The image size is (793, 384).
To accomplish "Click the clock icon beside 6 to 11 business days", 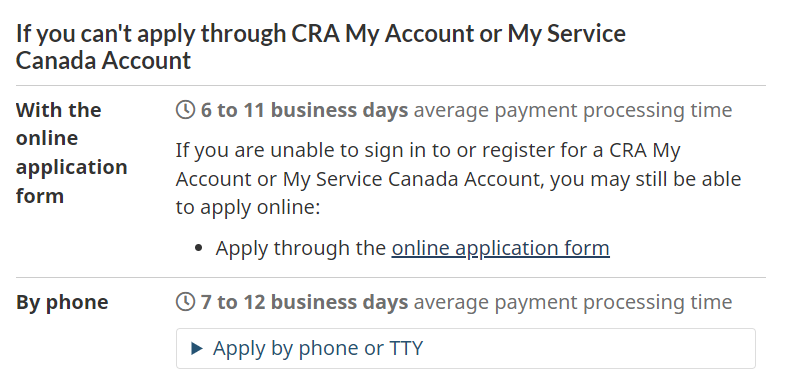I will (x=185, y=109).
